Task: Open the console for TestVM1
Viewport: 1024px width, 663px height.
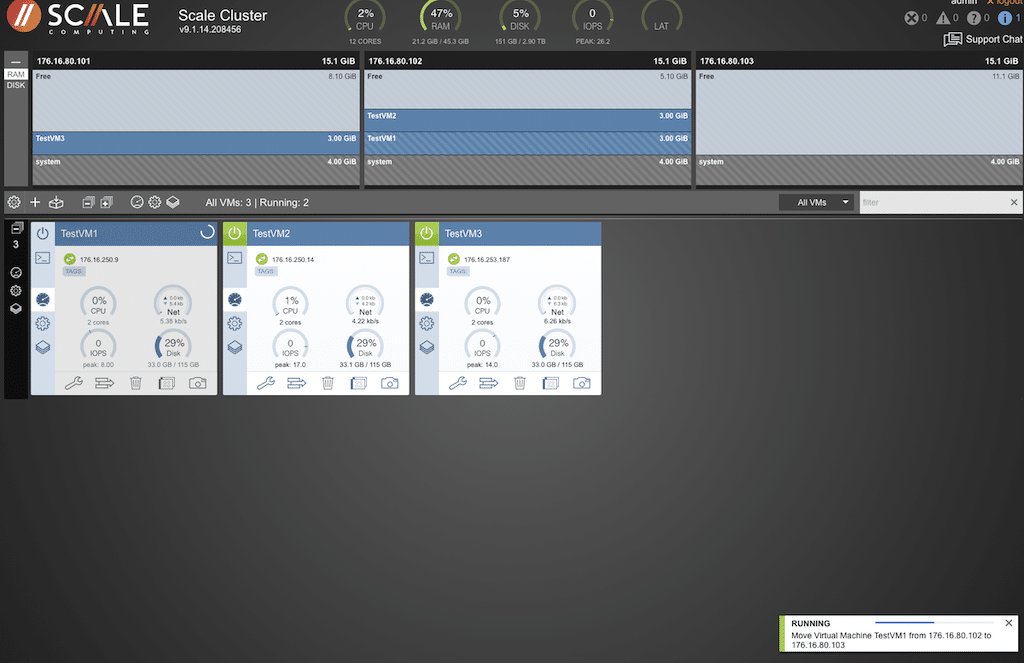Action: coord(42,258)
